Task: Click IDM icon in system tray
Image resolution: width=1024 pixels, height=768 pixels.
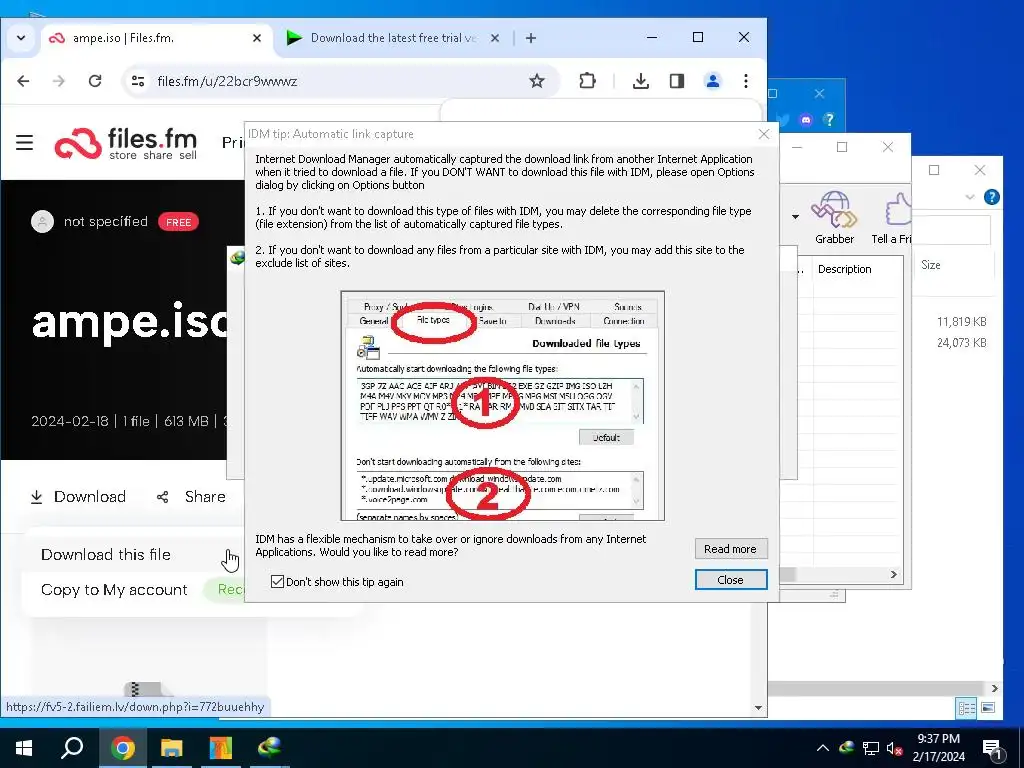Action: click(846, 748)
